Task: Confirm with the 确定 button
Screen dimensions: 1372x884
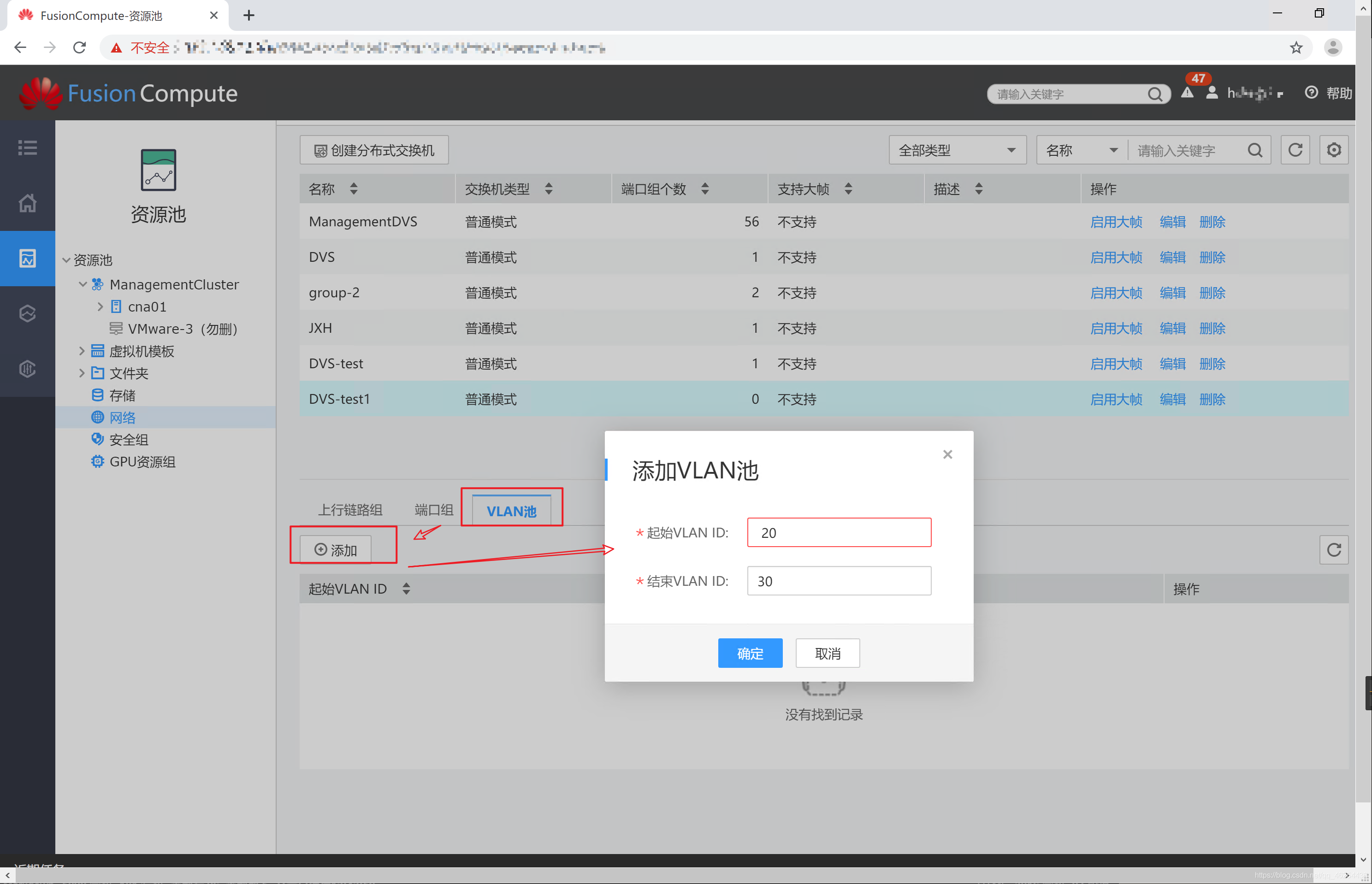Action: [x=750, y=653]
